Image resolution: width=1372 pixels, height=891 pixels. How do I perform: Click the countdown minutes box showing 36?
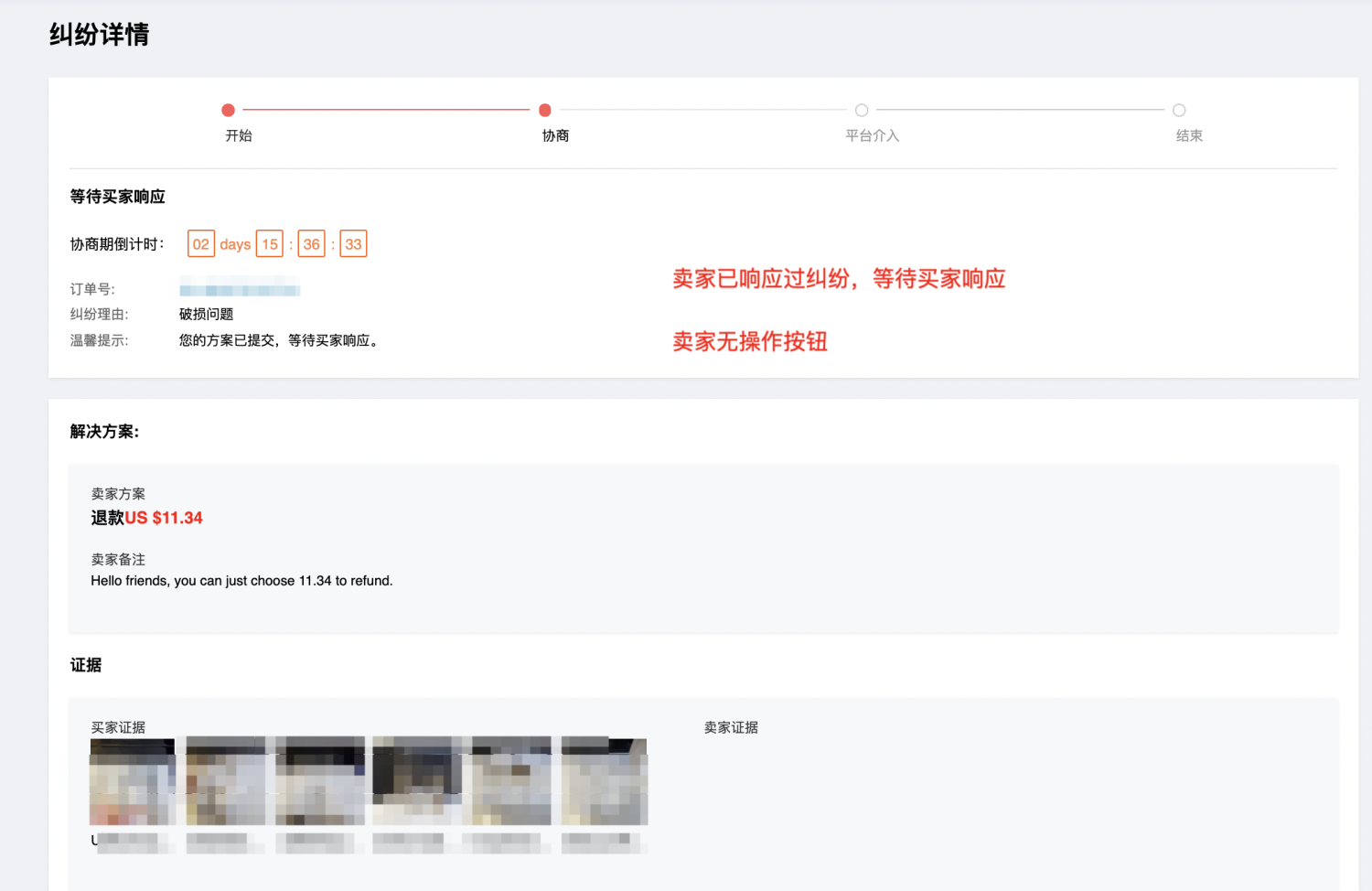tap(312, 244)
